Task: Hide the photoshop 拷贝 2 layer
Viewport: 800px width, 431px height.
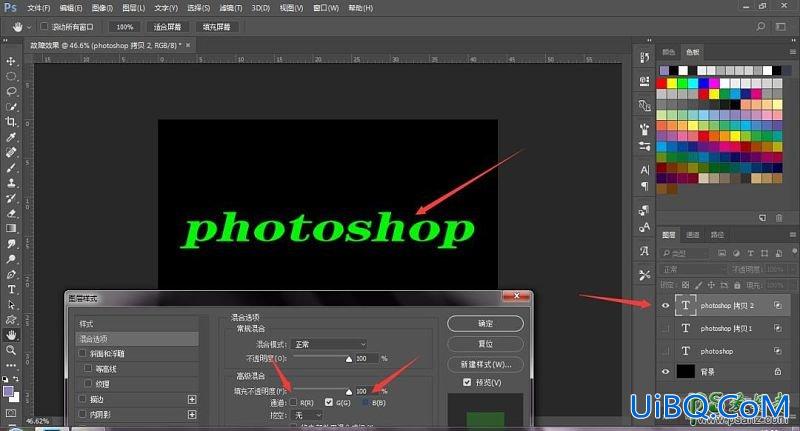Action: click(665, 306)
